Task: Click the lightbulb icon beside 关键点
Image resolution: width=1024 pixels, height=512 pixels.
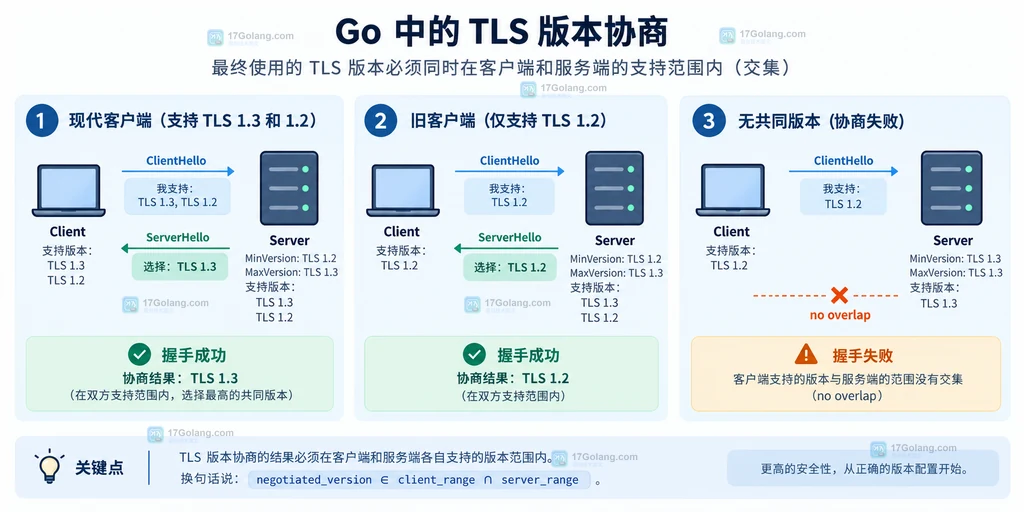Action: coord(50,466)
